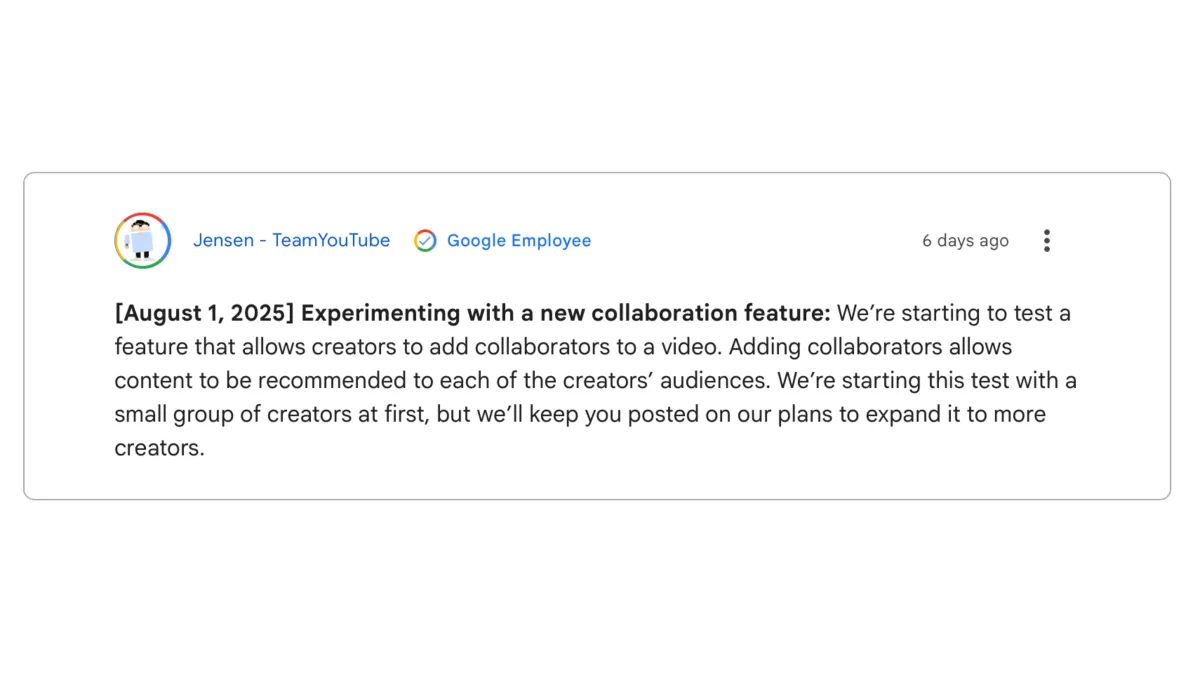The width and height of the screenshot is (1200, 675).
Task: Click the graduation-cap character in the avatar
Action: tap(142, 238)
